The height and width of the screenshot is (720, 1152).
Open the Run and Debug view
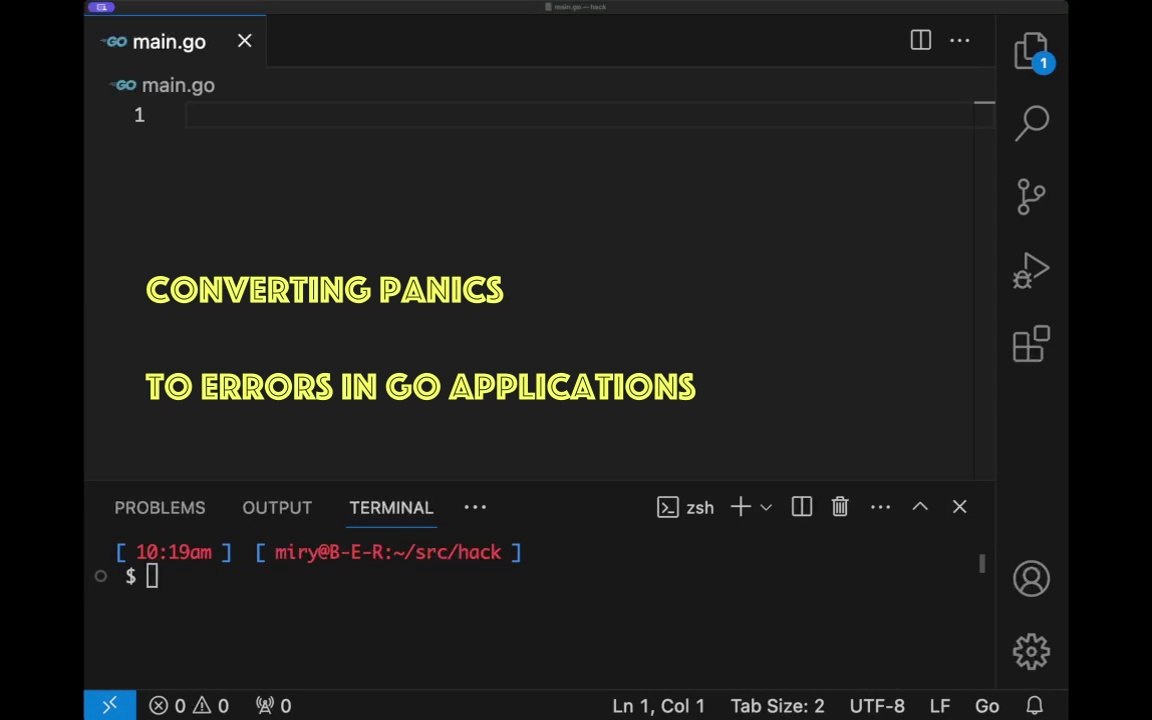[x=1032, y=270]
